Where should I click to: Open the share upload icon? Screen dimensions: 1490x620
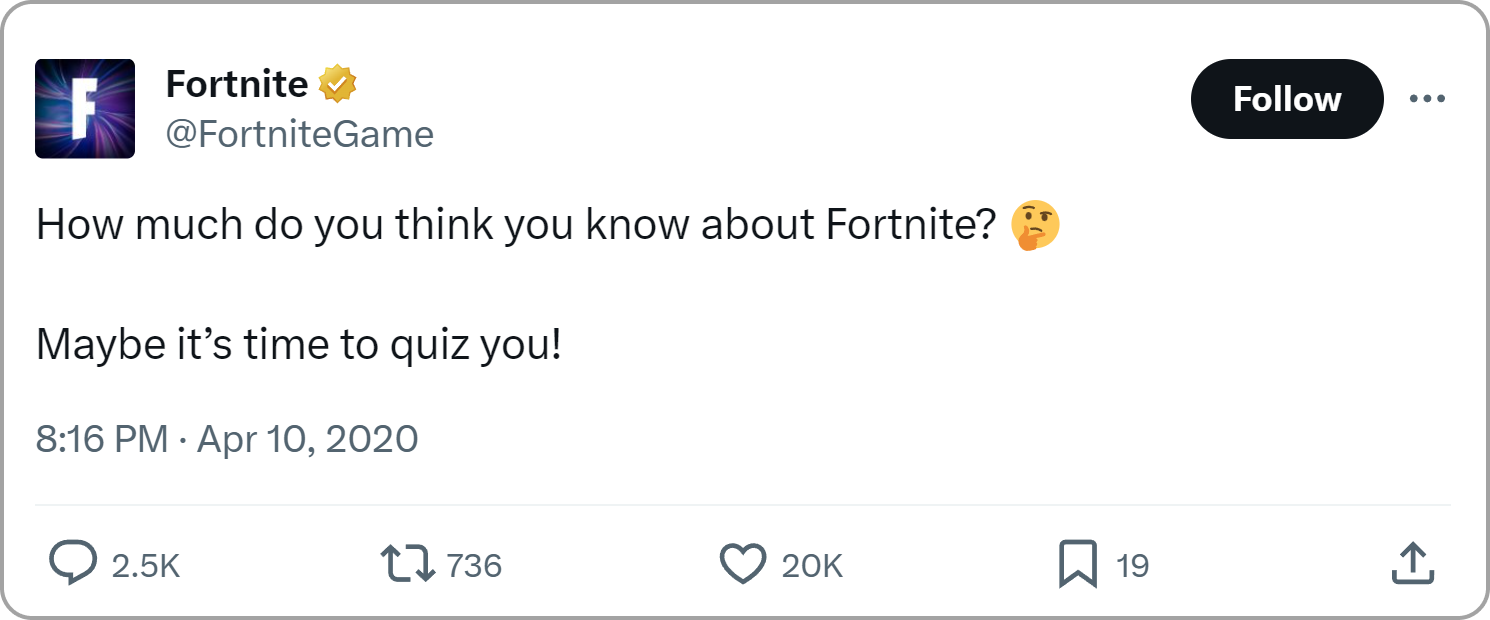coord(1413,564)
